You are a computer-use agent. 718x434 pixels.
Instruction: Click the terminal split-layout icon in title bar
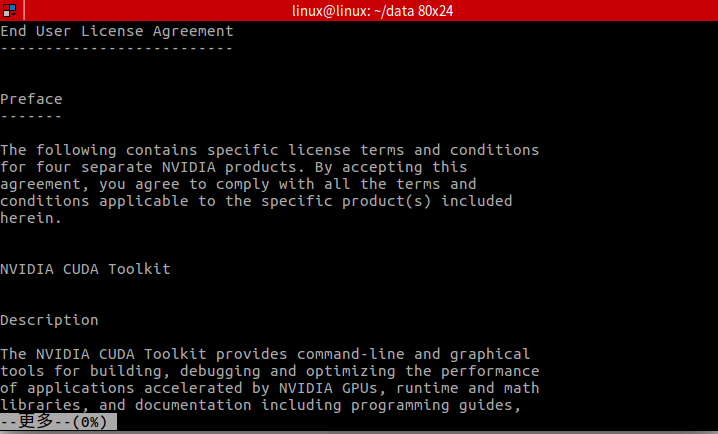pyautogui.click(x=8, y=9)
